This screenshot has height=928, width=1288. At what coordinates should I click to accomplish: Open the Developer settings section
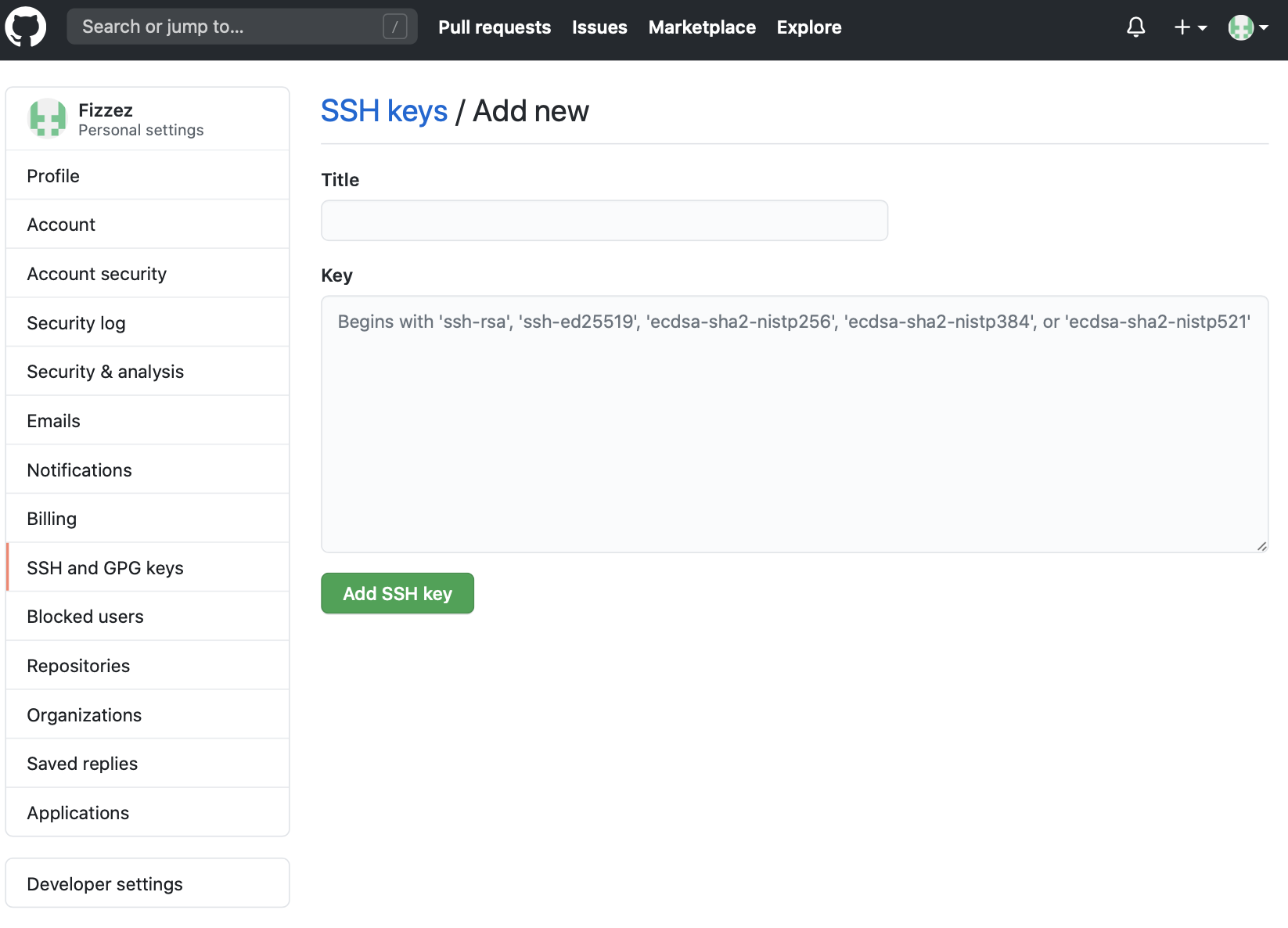(104, 883)
